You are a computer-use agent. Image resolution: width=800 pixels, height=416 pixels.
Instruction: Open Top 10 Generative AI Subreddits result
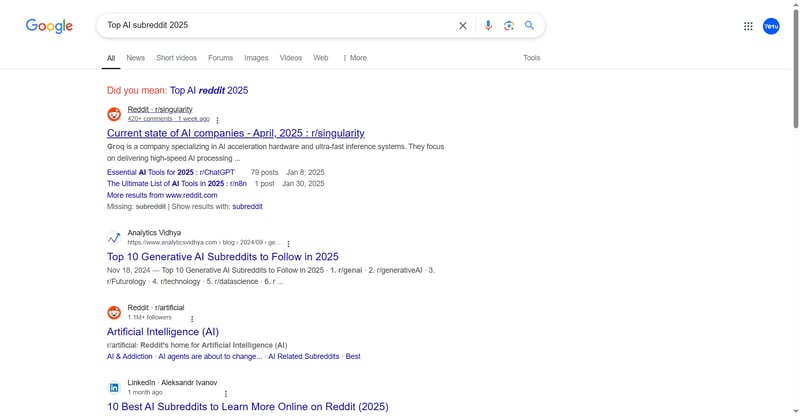pos(223,257)
